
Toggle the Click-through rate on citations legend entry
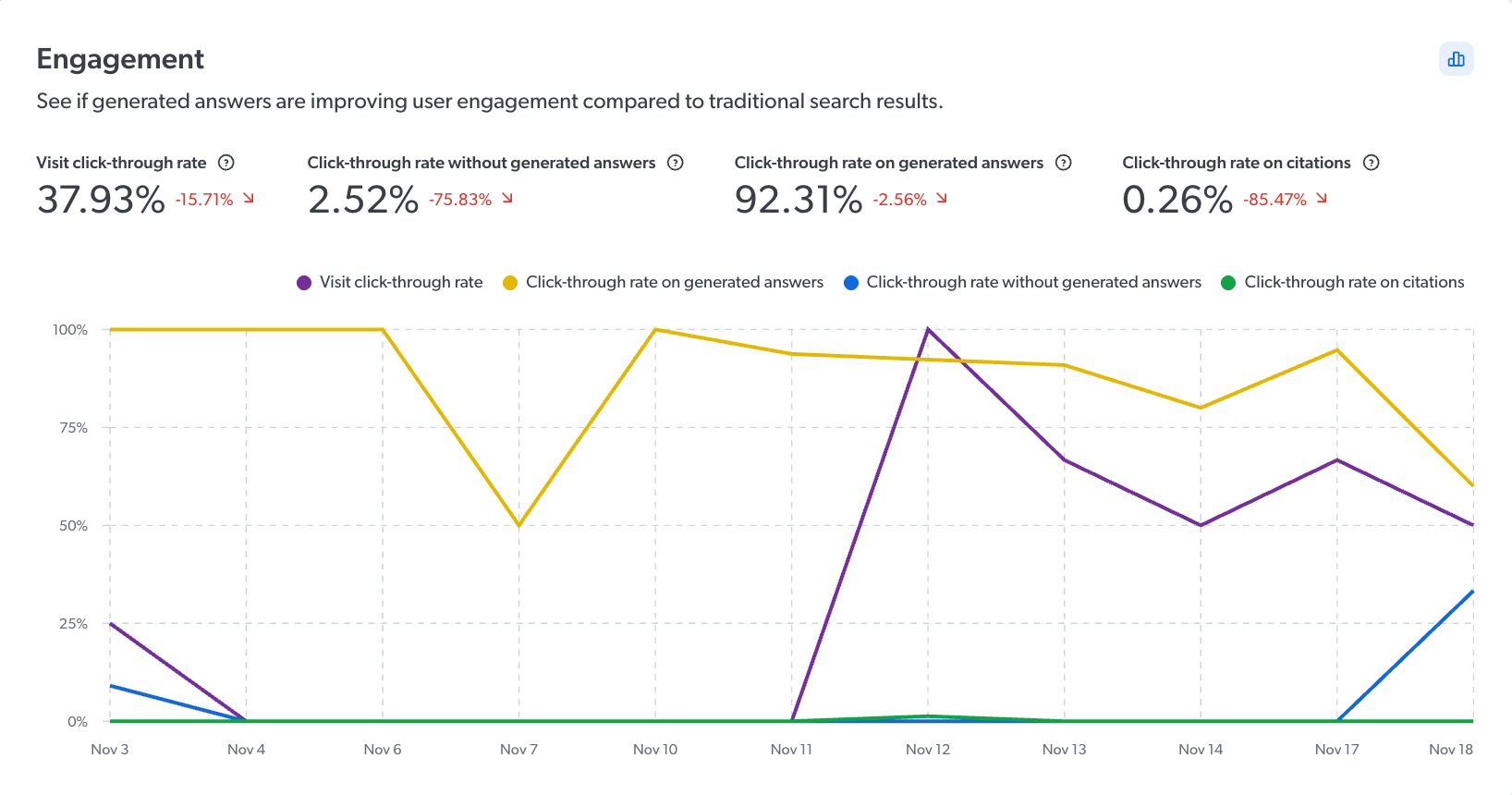tap(1353, 282)
